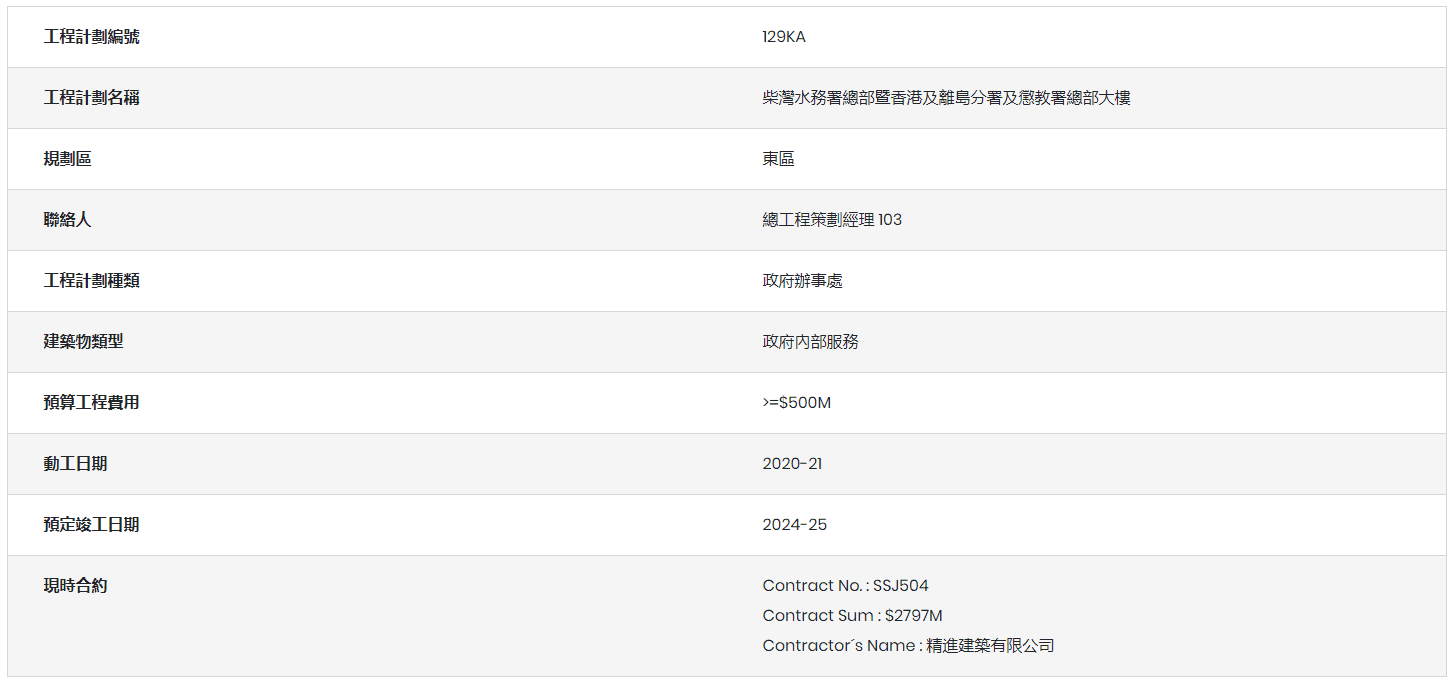Select the 政府辦事處 value

802,281
